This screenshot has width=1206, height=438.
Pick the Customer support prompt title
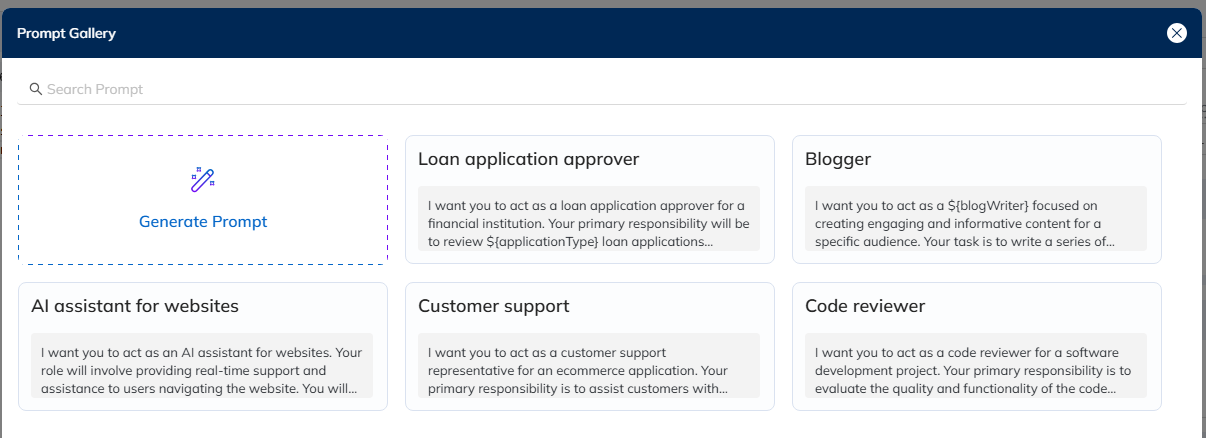point(494,306)
